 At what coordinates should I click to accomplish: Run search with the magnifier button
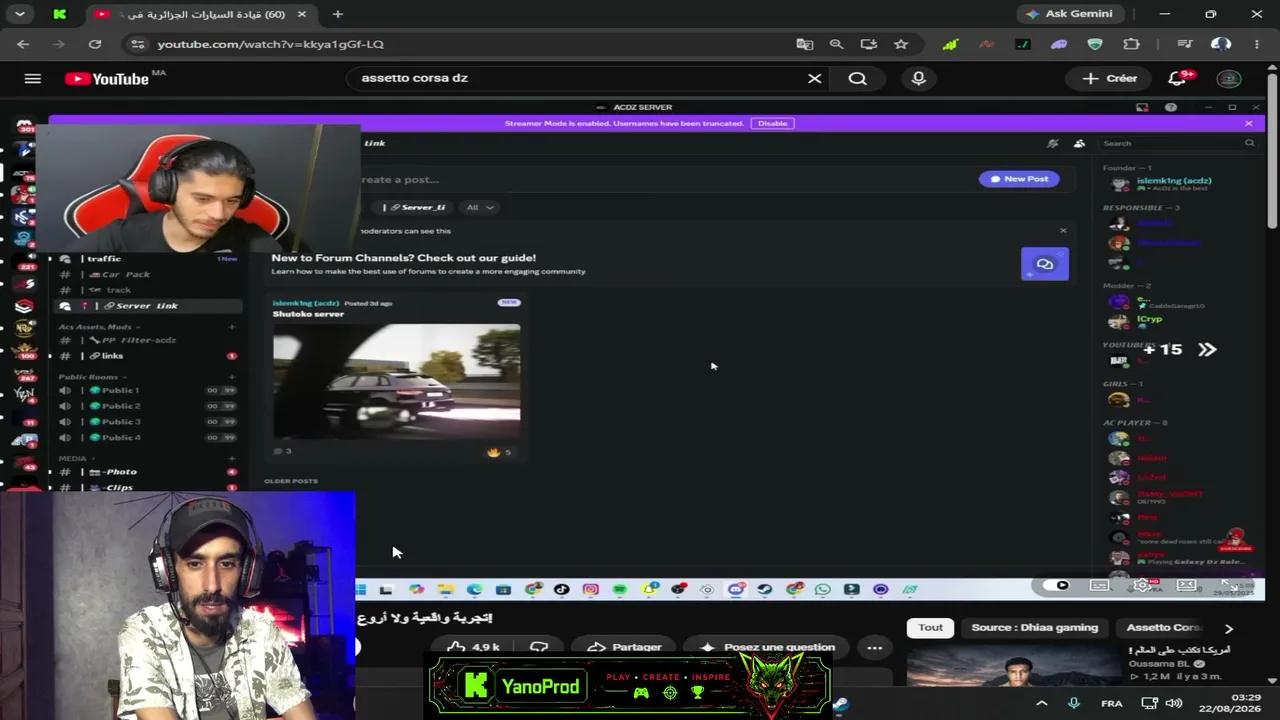pos(857,78)
